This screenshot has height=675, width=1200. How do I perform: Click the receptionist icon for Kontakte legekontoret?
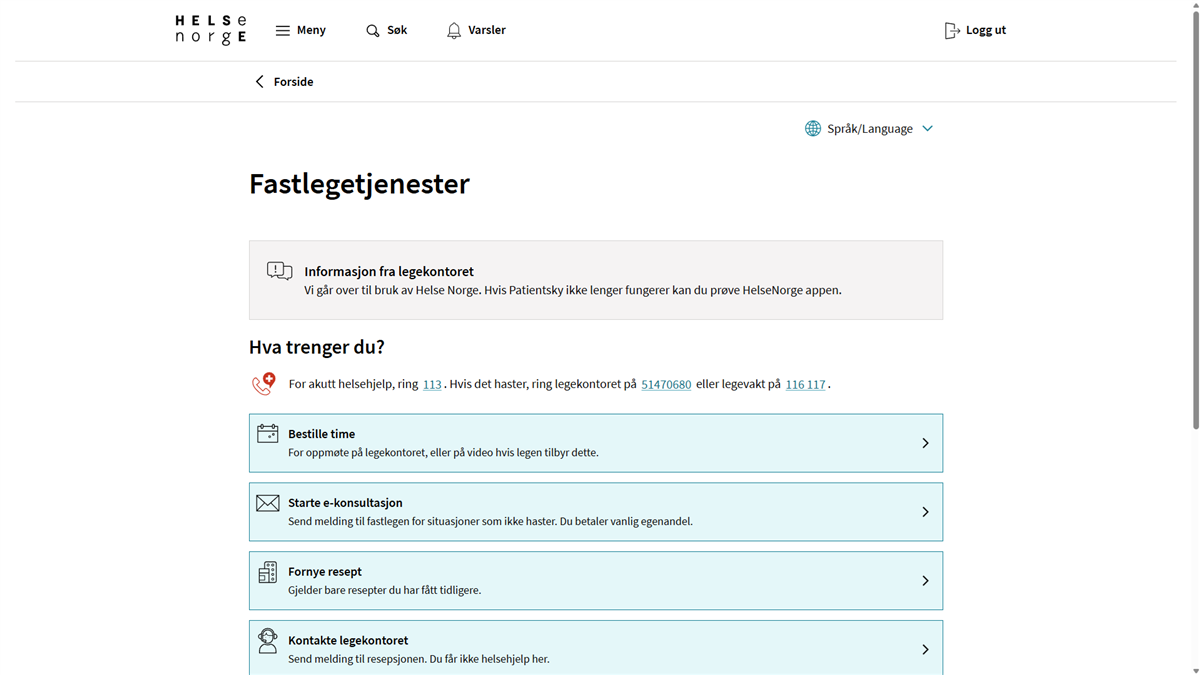point(268,641)
